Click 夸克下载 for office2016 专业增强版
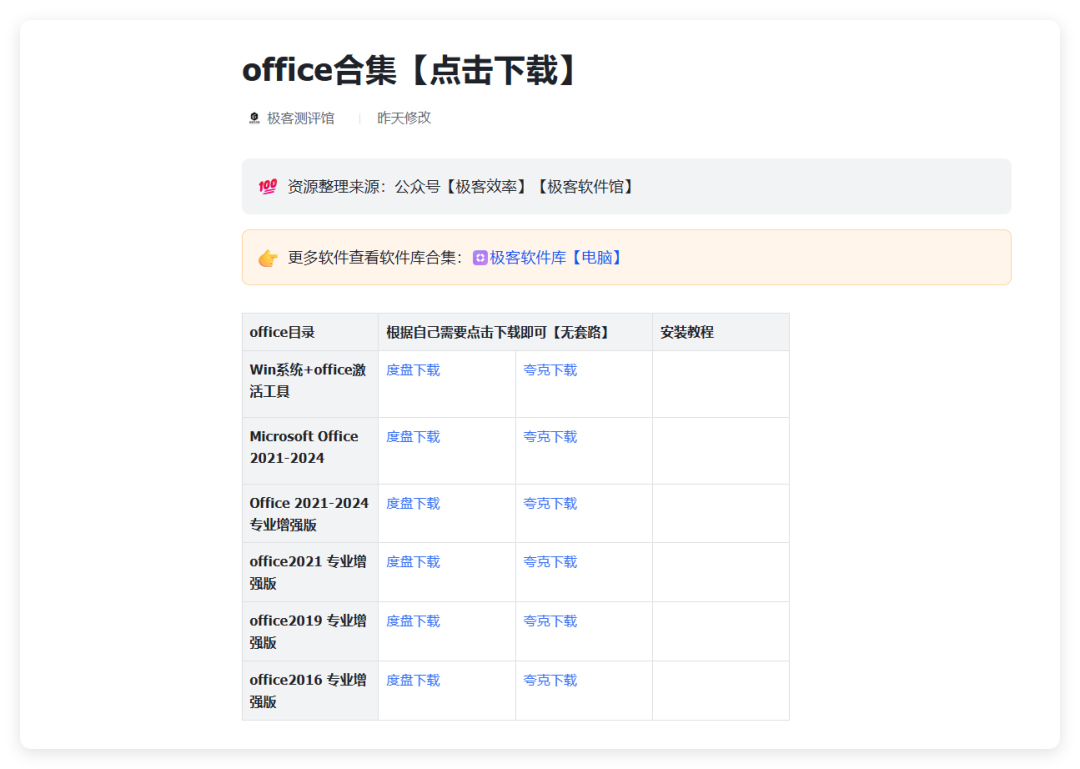This screenshot has width=1080, height=769. 550,681
